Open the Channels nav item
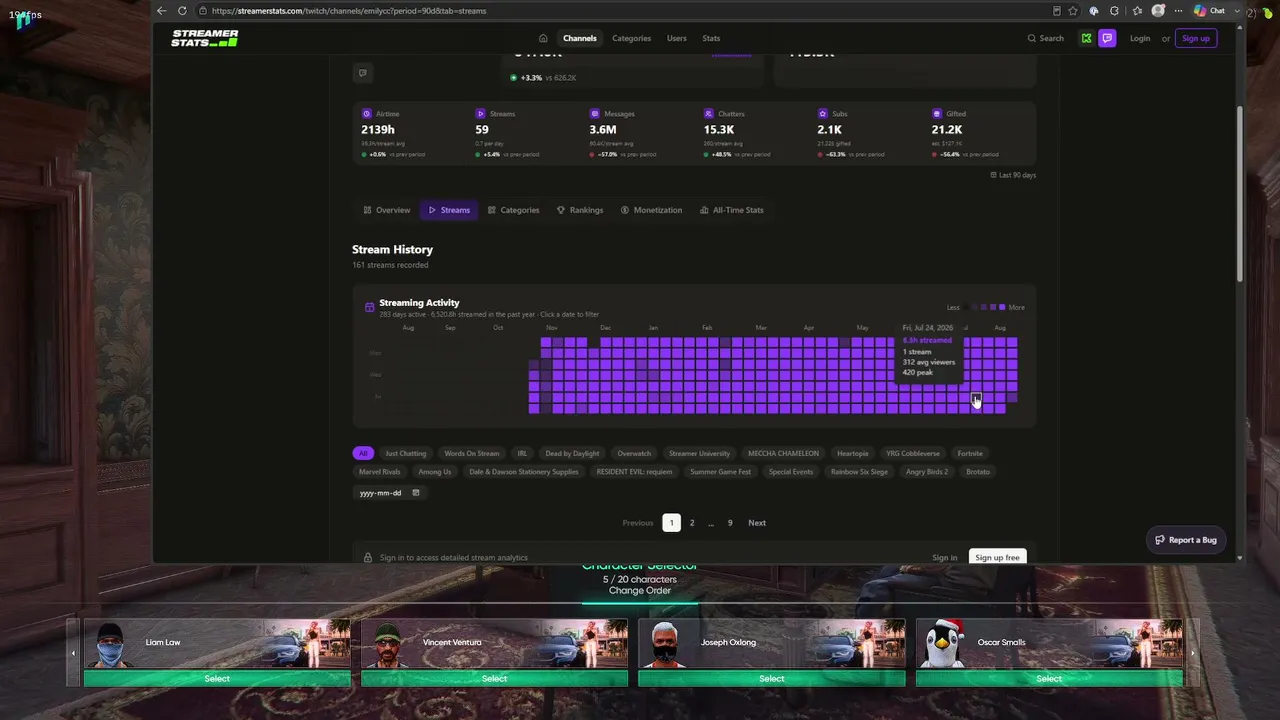This screenshot has height=720, width=1280. 580,38
